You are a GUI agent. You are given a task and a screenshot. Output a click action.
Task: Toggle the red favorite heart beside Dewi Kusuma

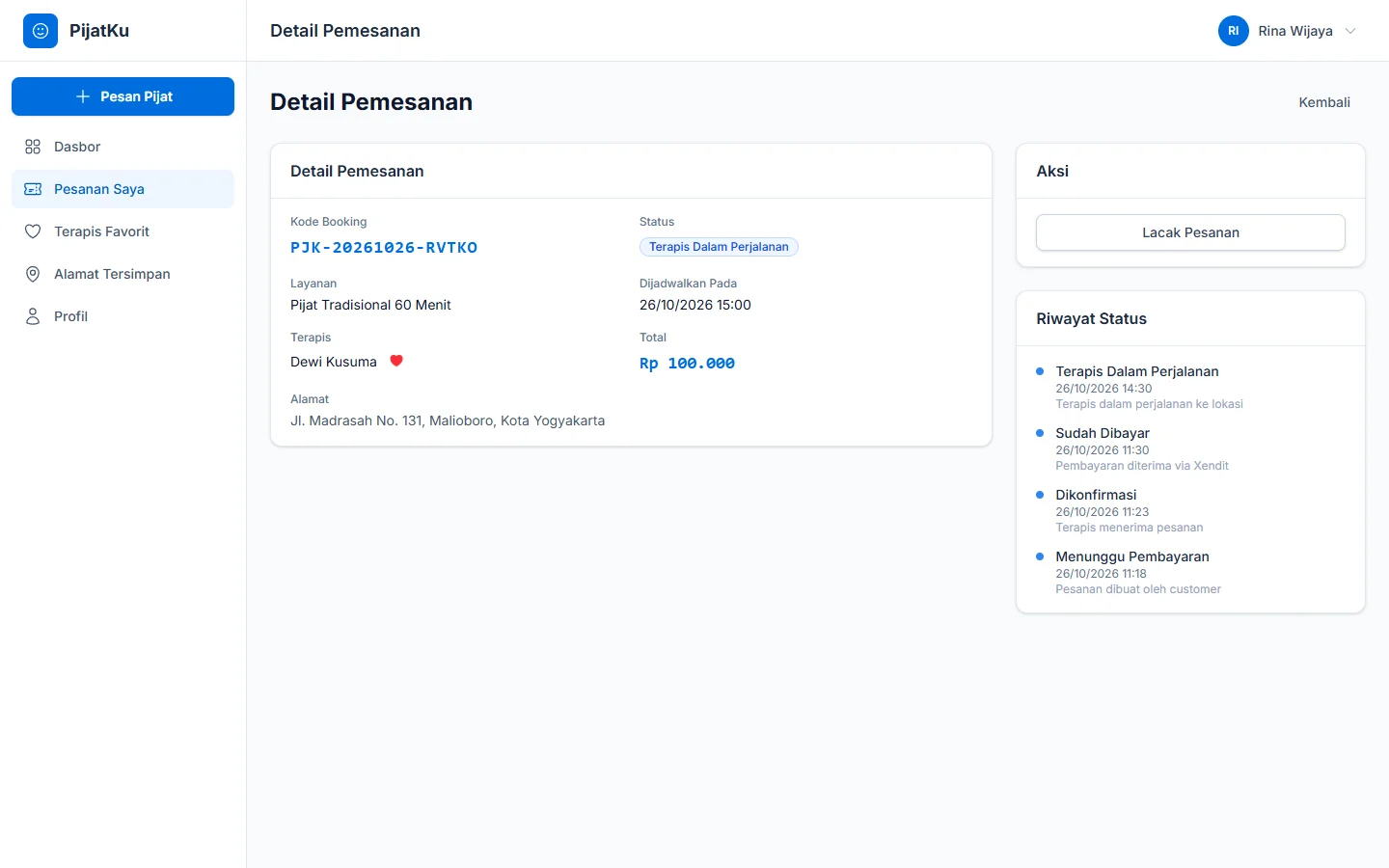[x=396, y=361]
